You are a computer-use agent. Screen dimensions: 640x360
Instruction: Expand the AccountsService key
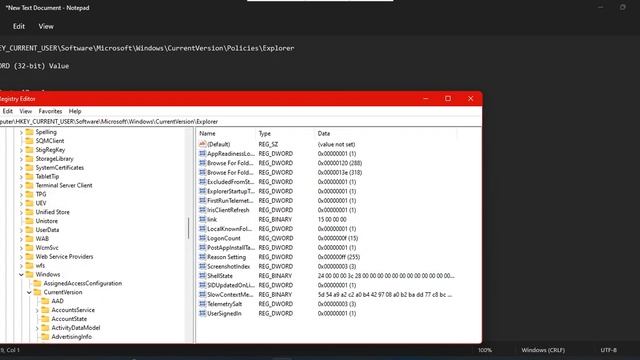[37, 310]
